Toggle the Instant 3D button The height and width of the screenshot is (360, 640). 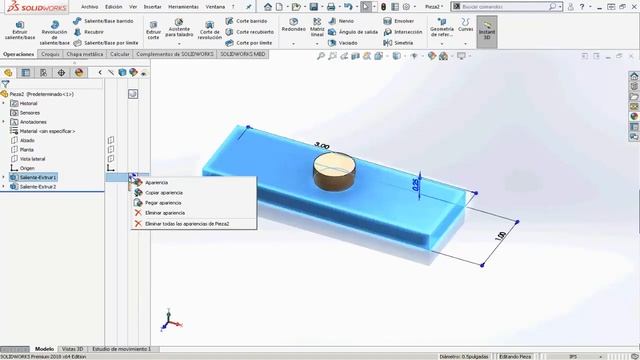point(487,31)
